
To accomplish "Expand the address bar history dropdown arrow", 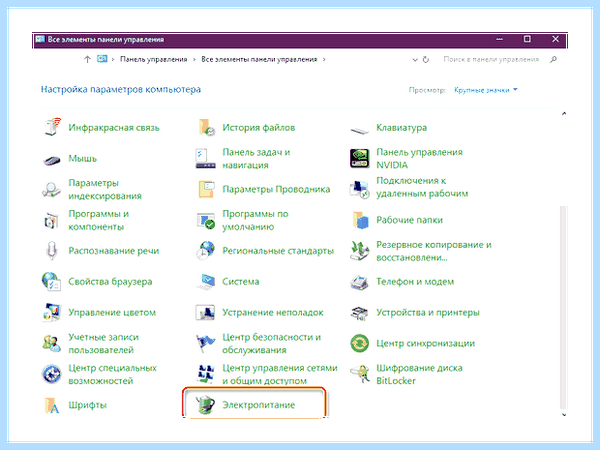I will pos(415,60).
